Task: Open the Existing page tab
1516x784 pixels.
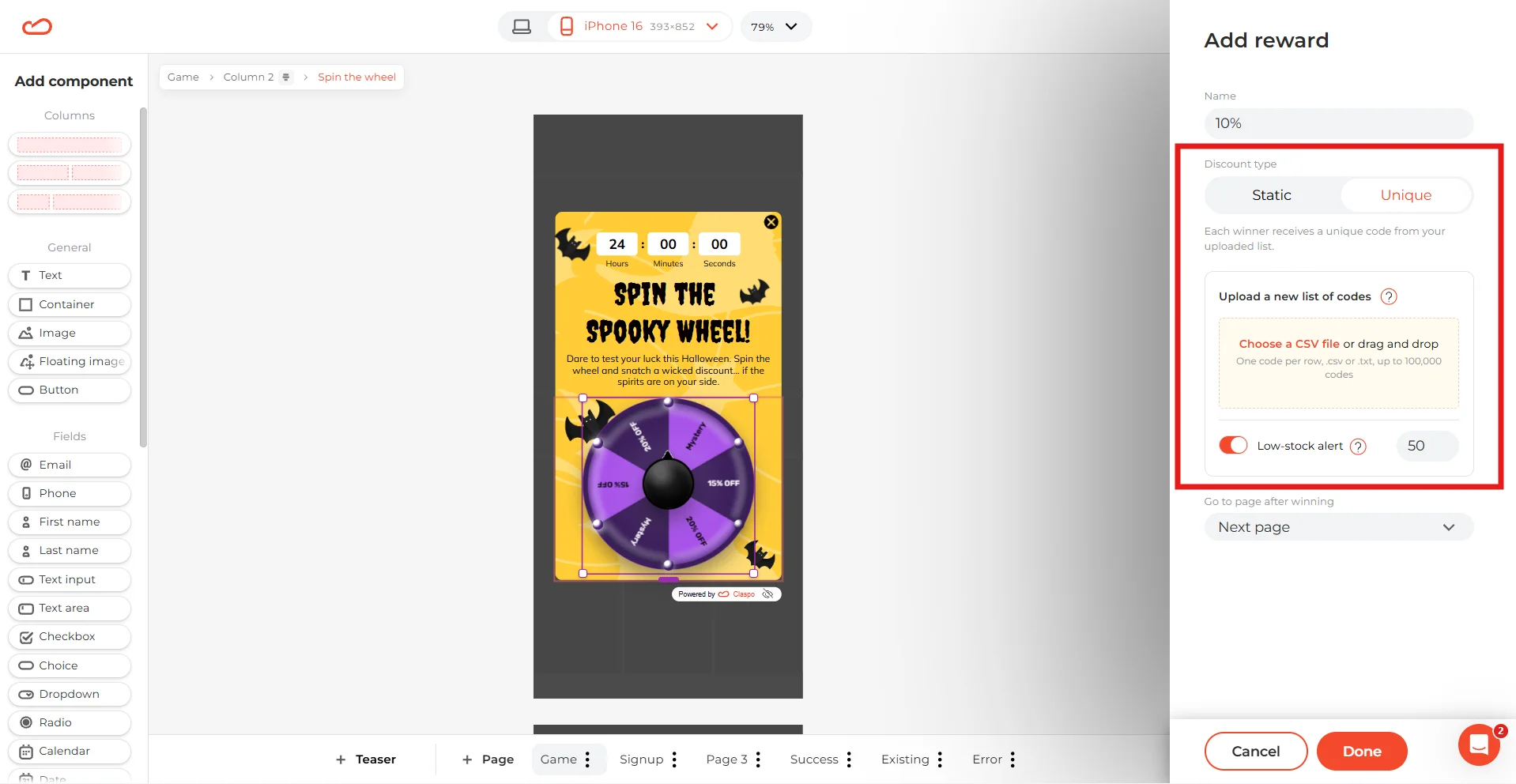Action: (x=905, y=759)
